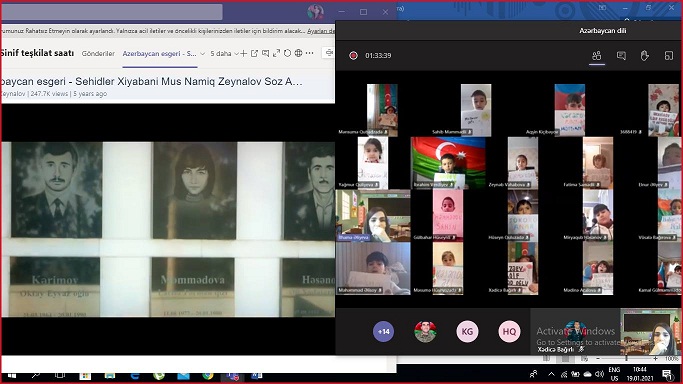Select Sahib Mammadli's video tile
Screen dimensions: 683x384
click(x=476, y=110)
